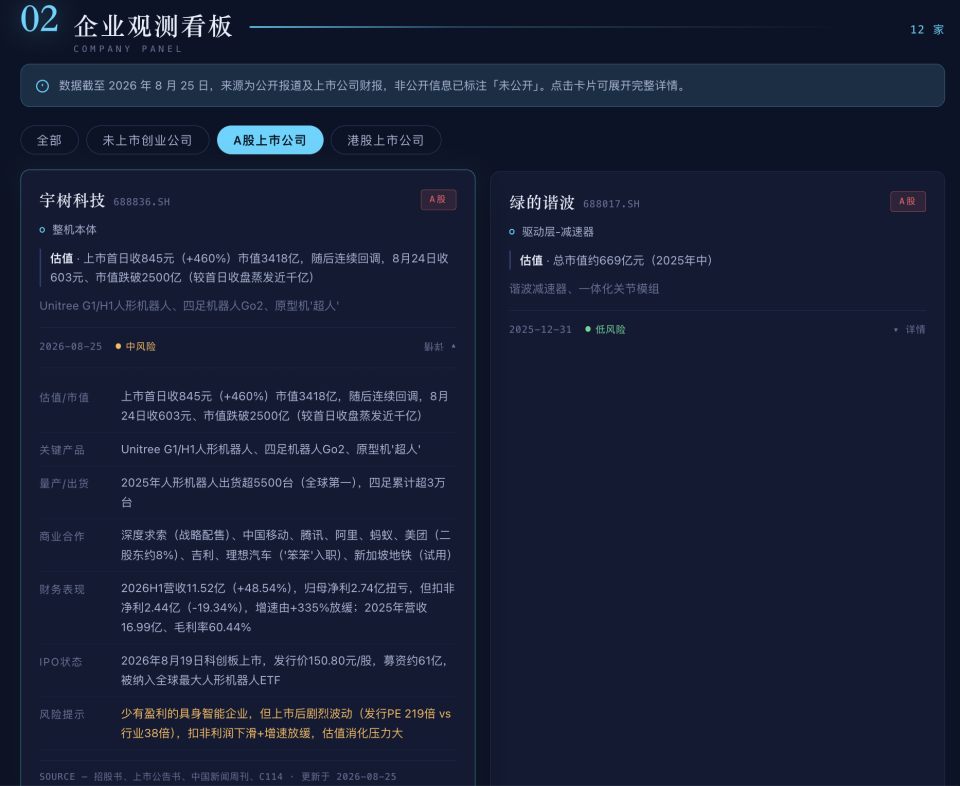The image size is (960, 786).
Task: Click the date 2025-12-31 on 绿的谐波 card
Action: pos(540,330)
